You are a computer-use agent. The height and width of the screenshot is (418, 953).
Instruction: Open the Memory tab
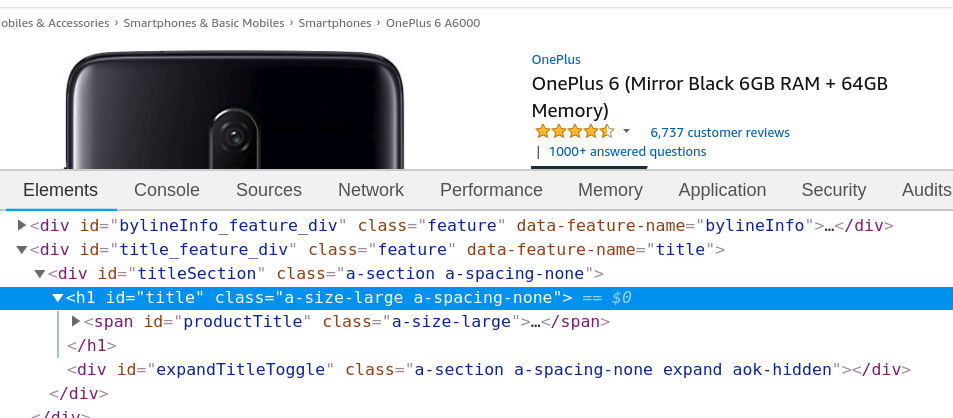click(x=610, y=190)
